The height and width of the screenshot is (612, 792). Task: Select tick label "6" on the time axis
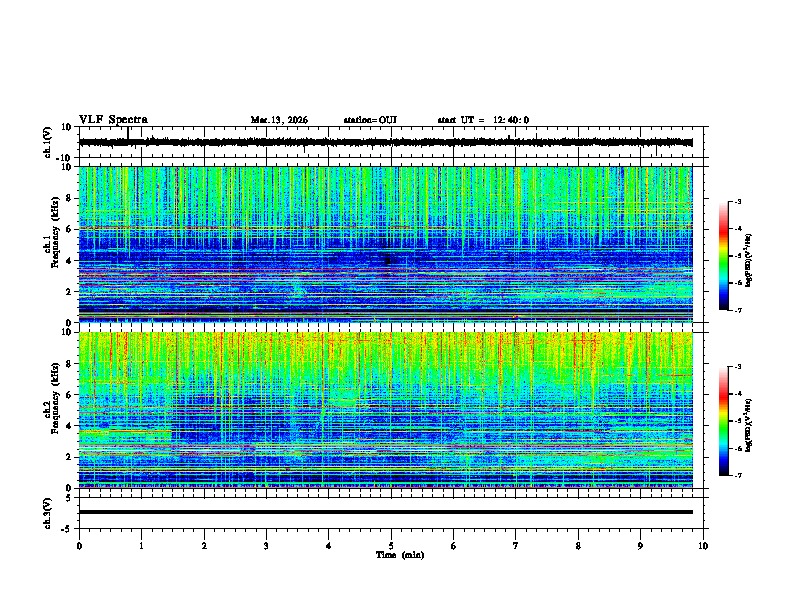(x=453, y=546)
